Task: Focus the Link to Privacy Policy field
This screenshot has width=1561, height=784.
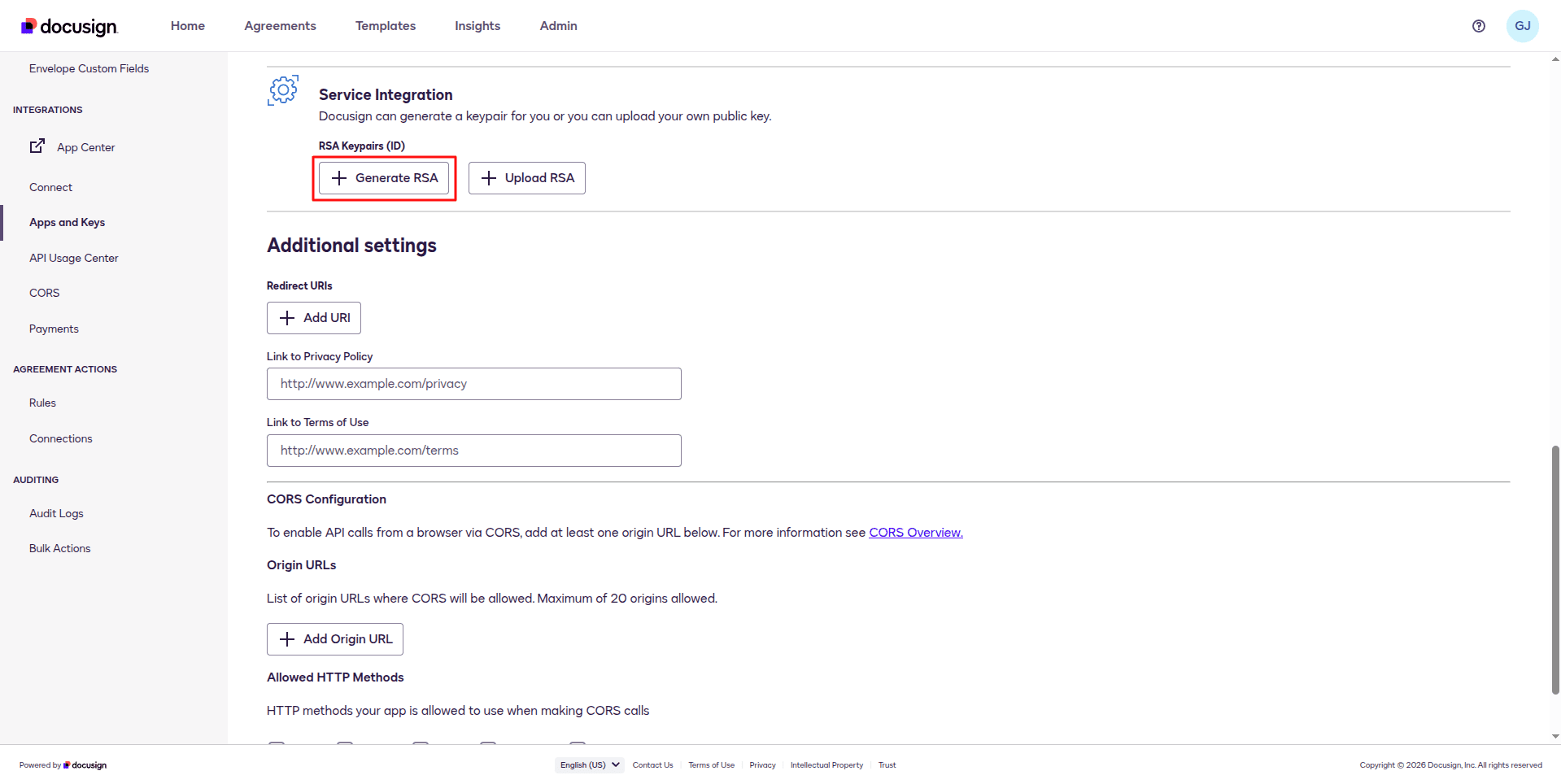Action: pyautogui.click(x=474, y=384)
